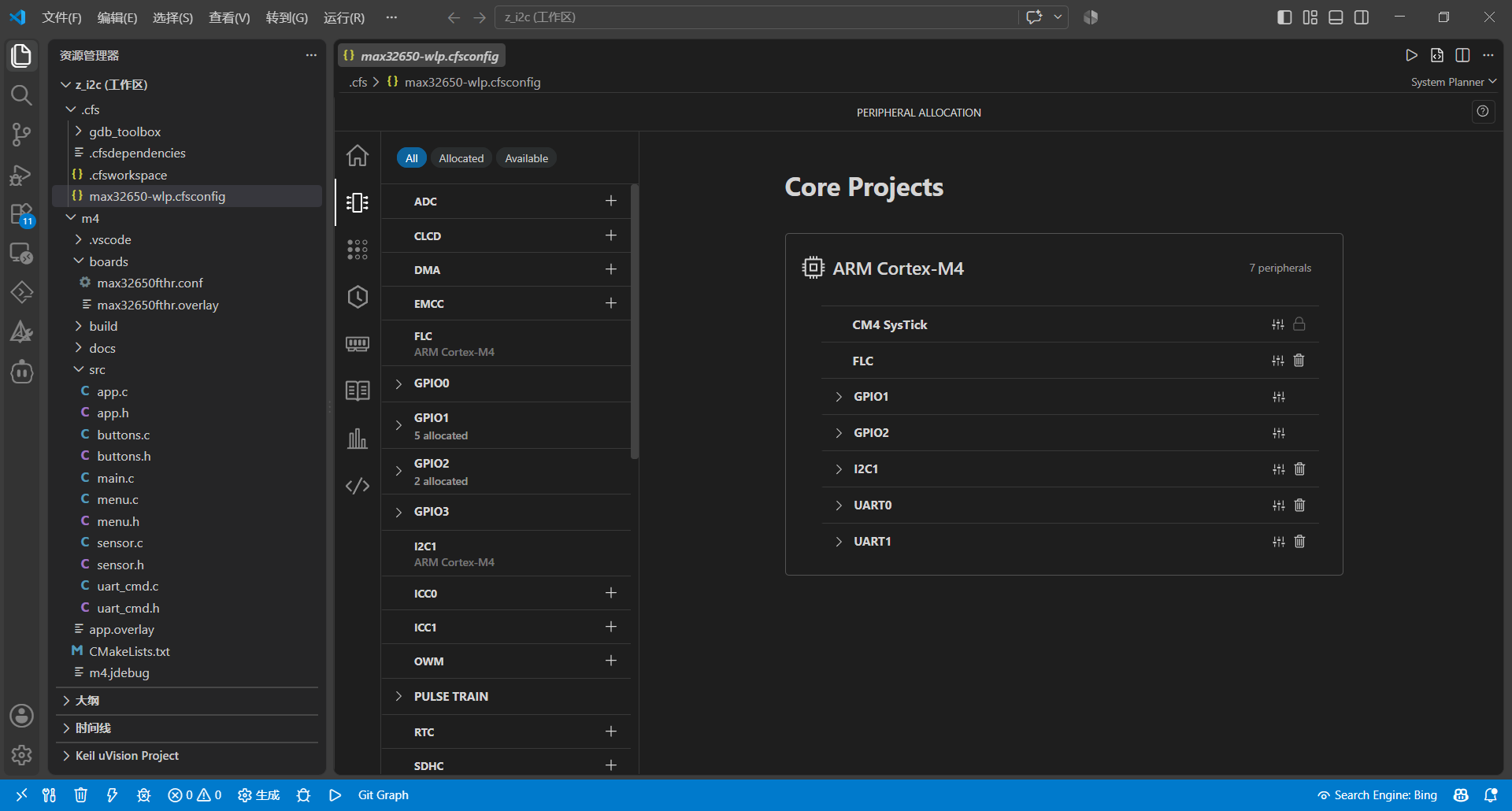Screen dimensions: 1512x811
Task: Open UART1 configuration sliders icon
Action: (1278, 542)
